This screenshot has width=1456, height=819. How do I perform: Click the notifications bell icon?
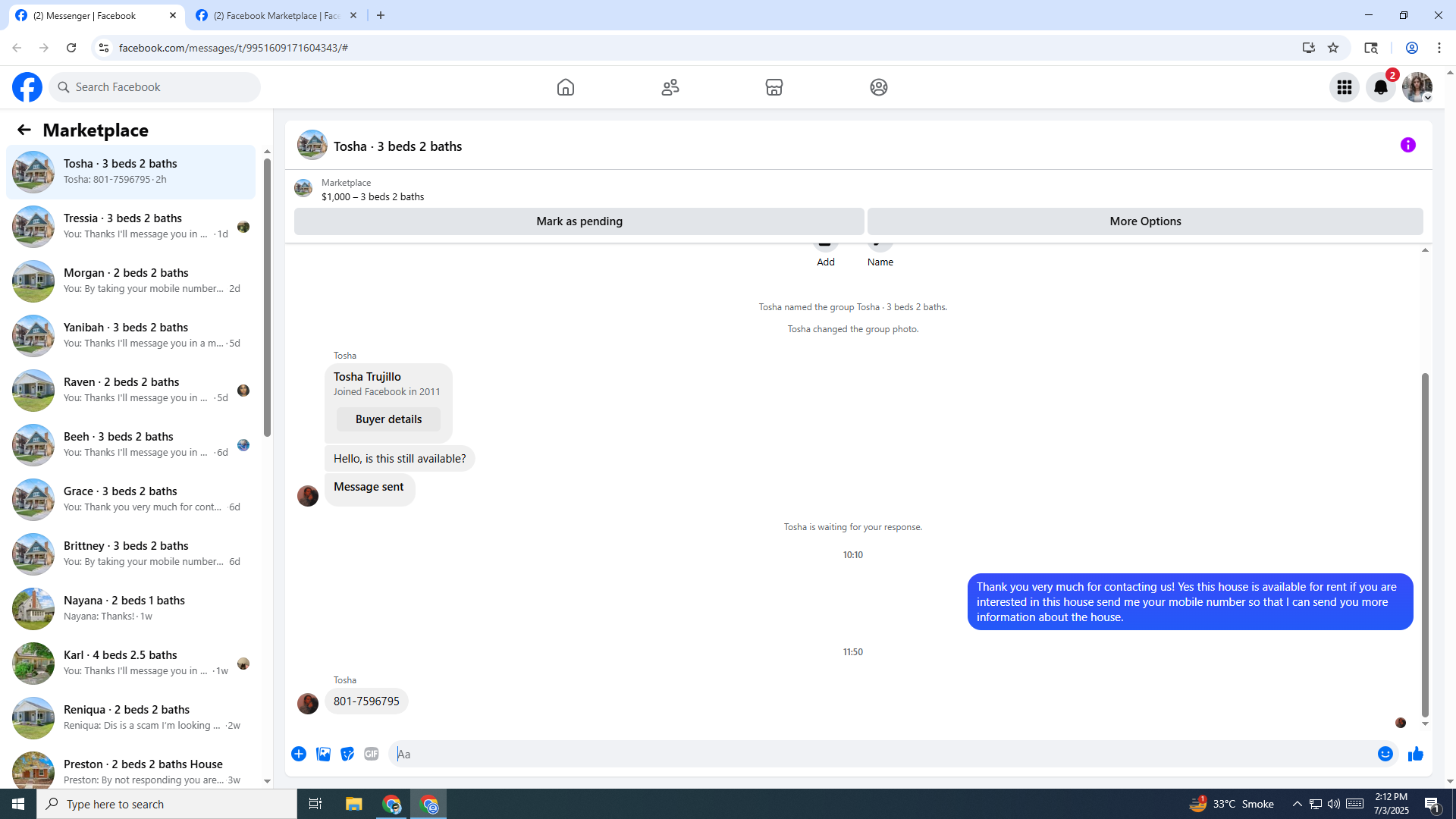1380,87
